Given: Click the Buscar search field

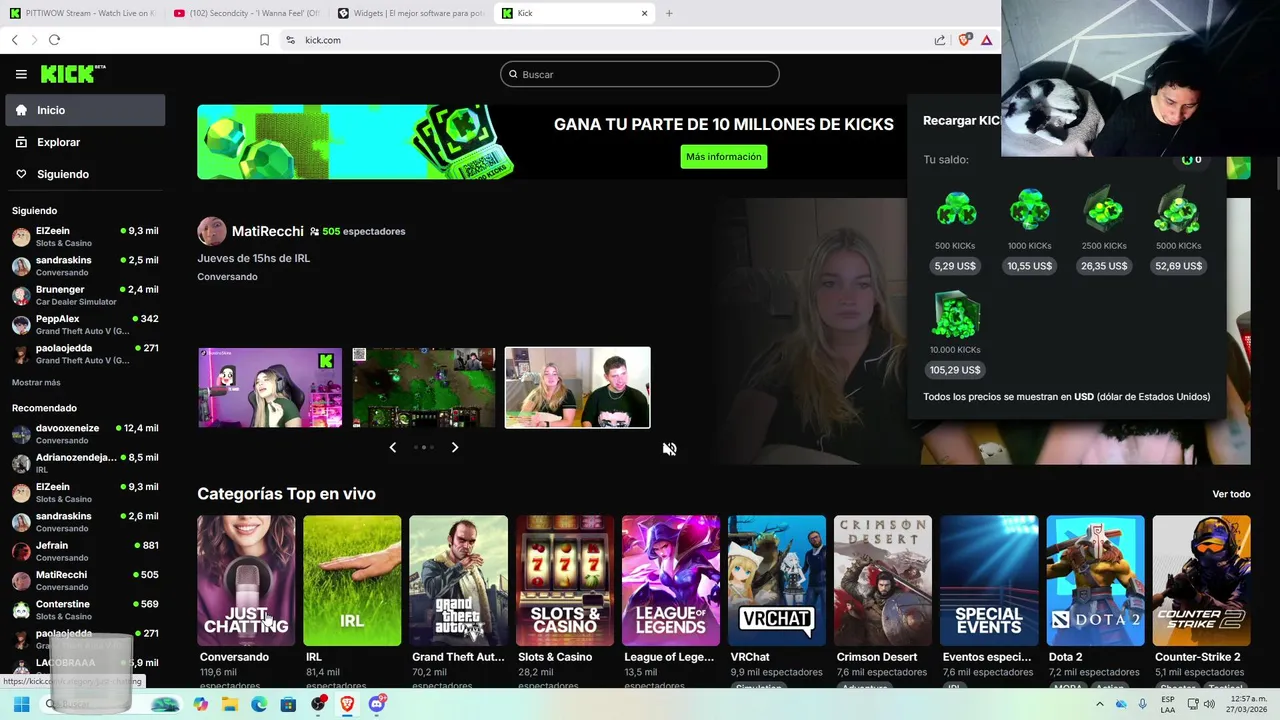Looking at the screenshot, I should point(640,74).
